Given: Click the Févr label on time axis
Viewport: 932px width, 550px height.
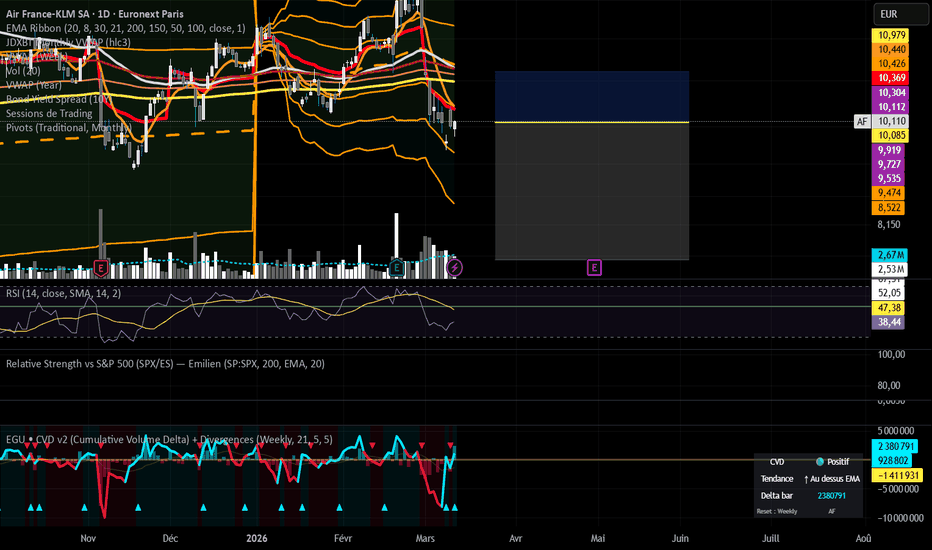Looking at the screenshot, I should point(343,538).
